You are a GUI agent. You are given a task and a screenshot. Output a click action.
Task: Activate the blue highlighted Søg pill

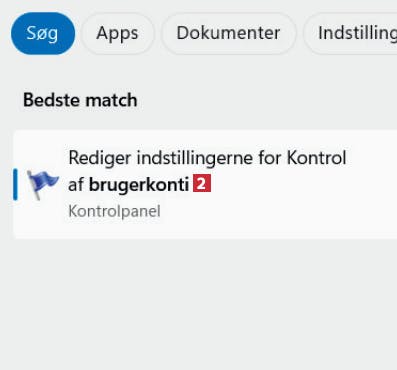(43, 33)
